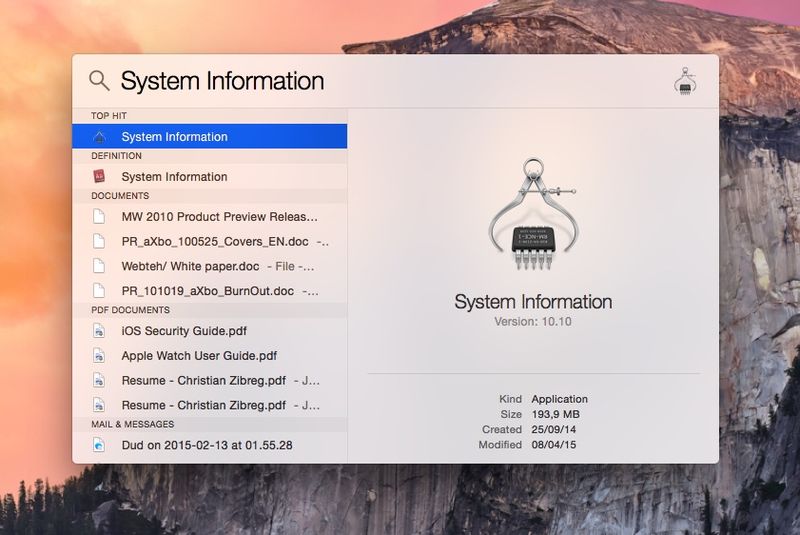The image size is (800, 535).
Task: Open MW 2010 Product Preview Release document
Action: click(x=210, y=217)
